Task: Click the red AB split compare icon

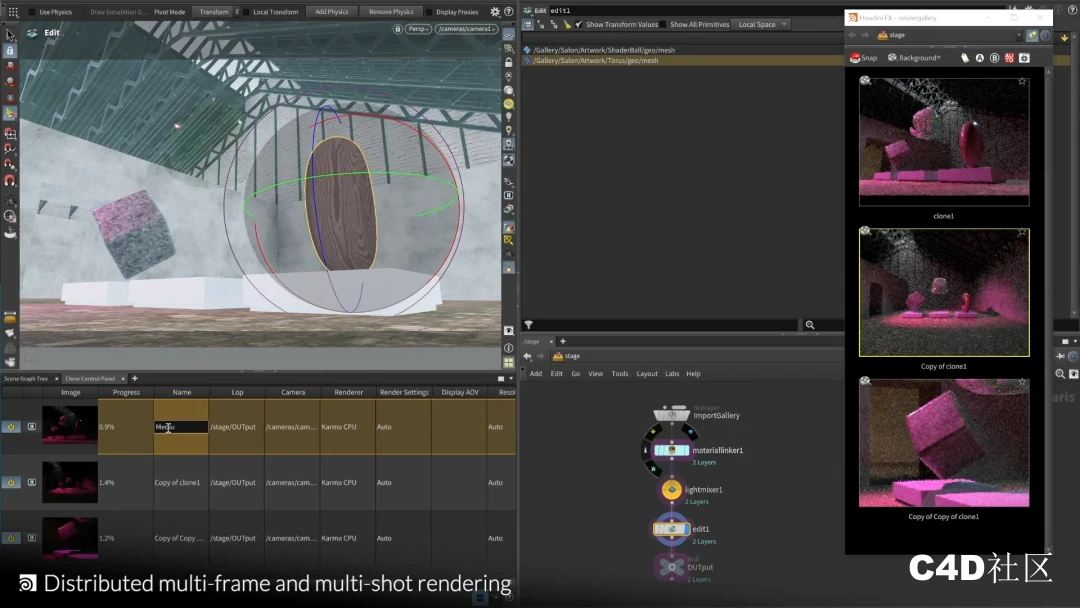Action: click(x=1008, y=57)
